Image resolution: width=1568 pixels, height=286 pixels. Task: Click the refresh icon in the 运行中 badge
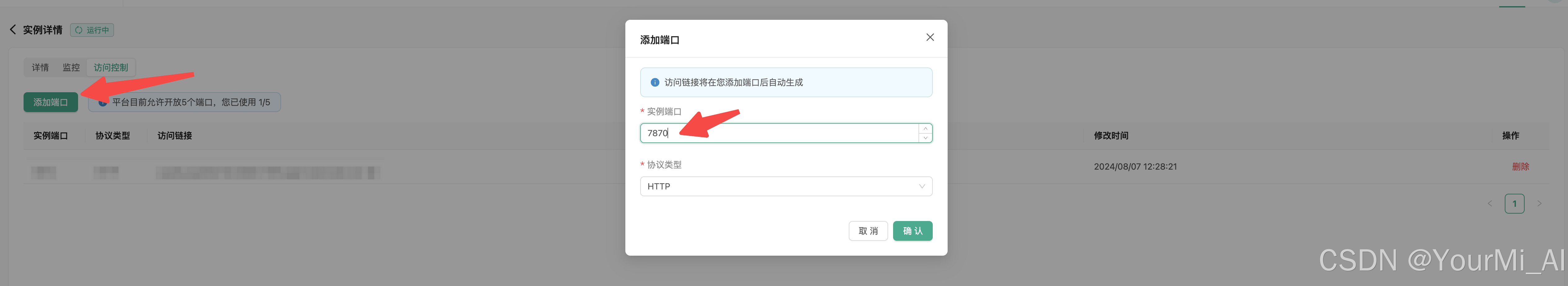point(78,29)
